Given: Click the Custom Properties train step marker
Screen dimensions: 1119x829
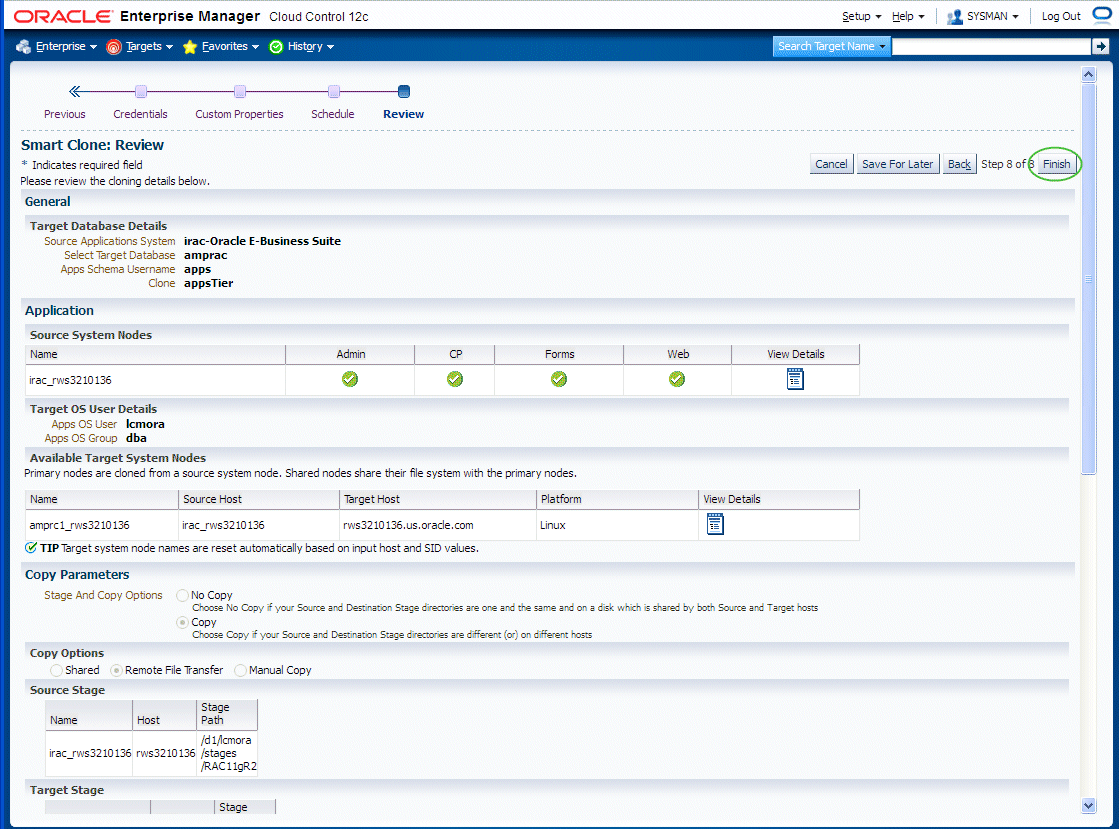Looking at the screenshot, I should (240, 91).
